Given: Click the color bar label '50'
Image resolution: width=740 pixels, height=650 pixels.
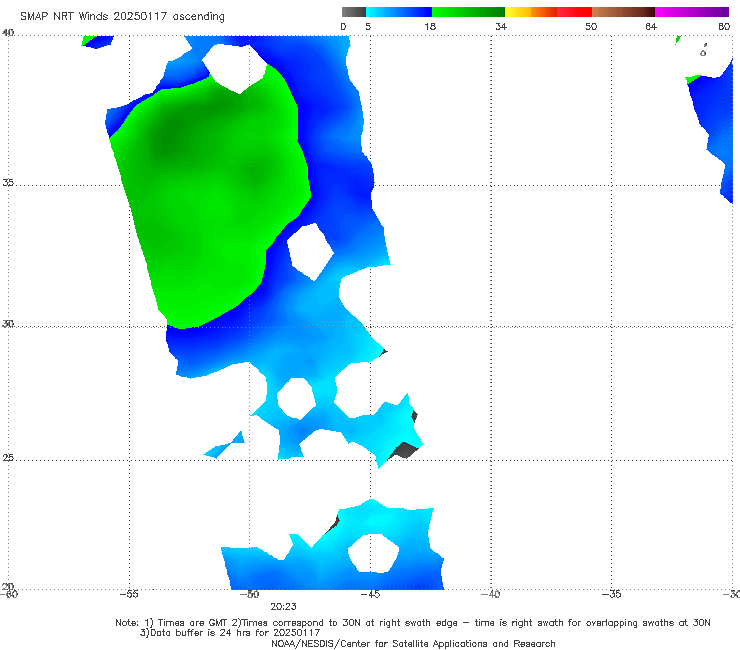Looking at the screenshot, I should (x=591, y=26).
